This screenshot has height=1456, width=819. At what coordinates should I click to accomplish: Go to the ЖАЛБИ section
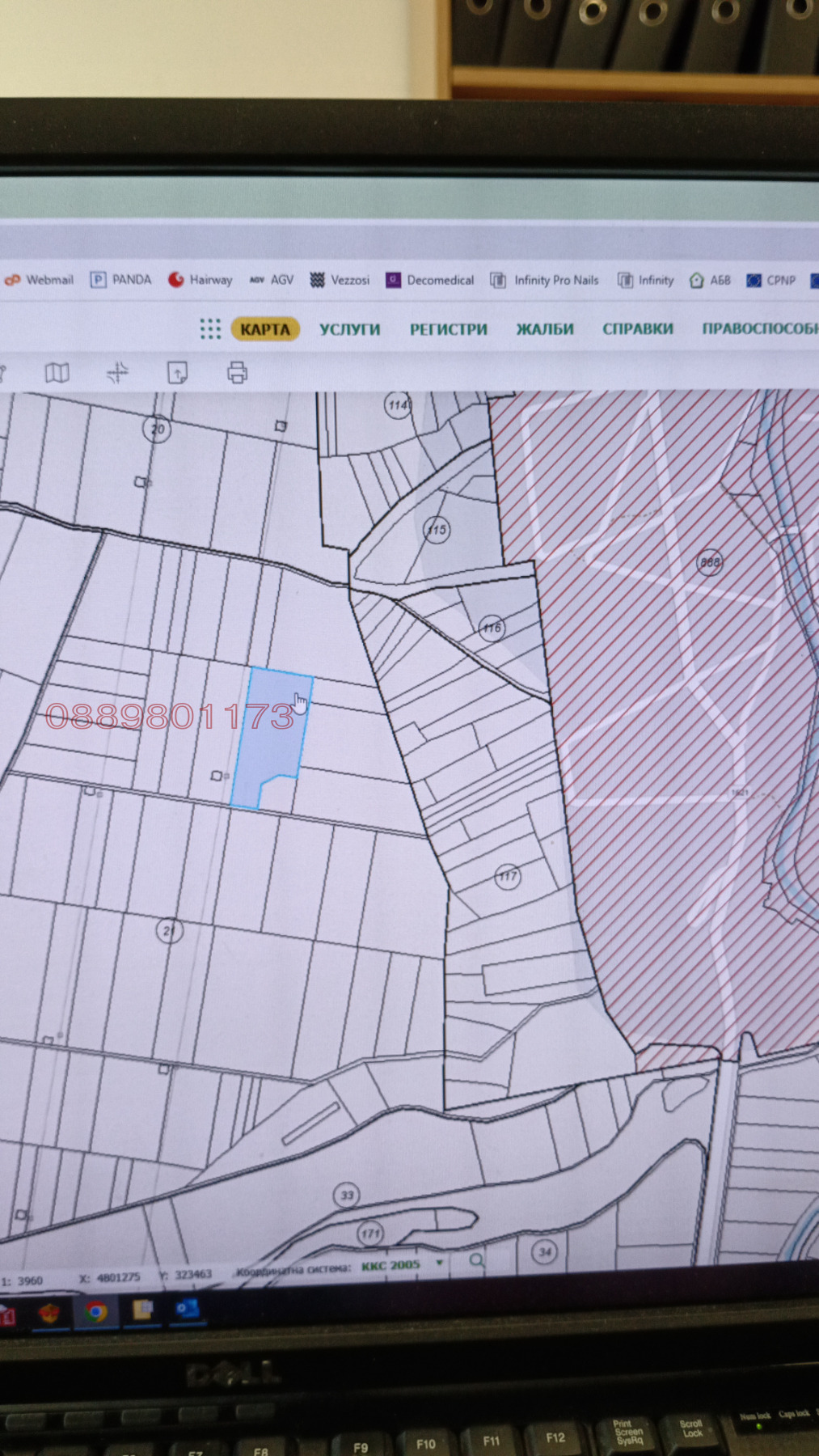(x=545, y=329)
